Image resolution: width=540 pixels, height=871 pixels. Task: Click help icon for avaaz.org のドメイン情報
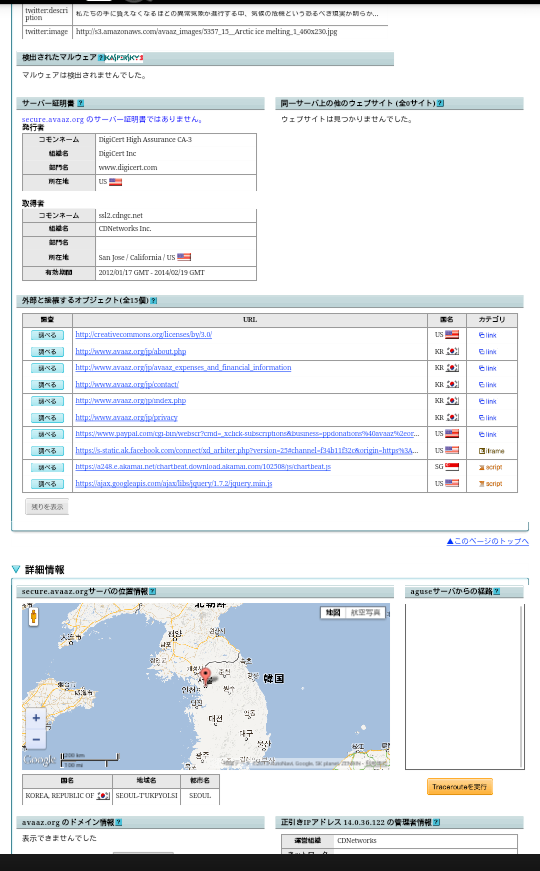pos(118,822)
